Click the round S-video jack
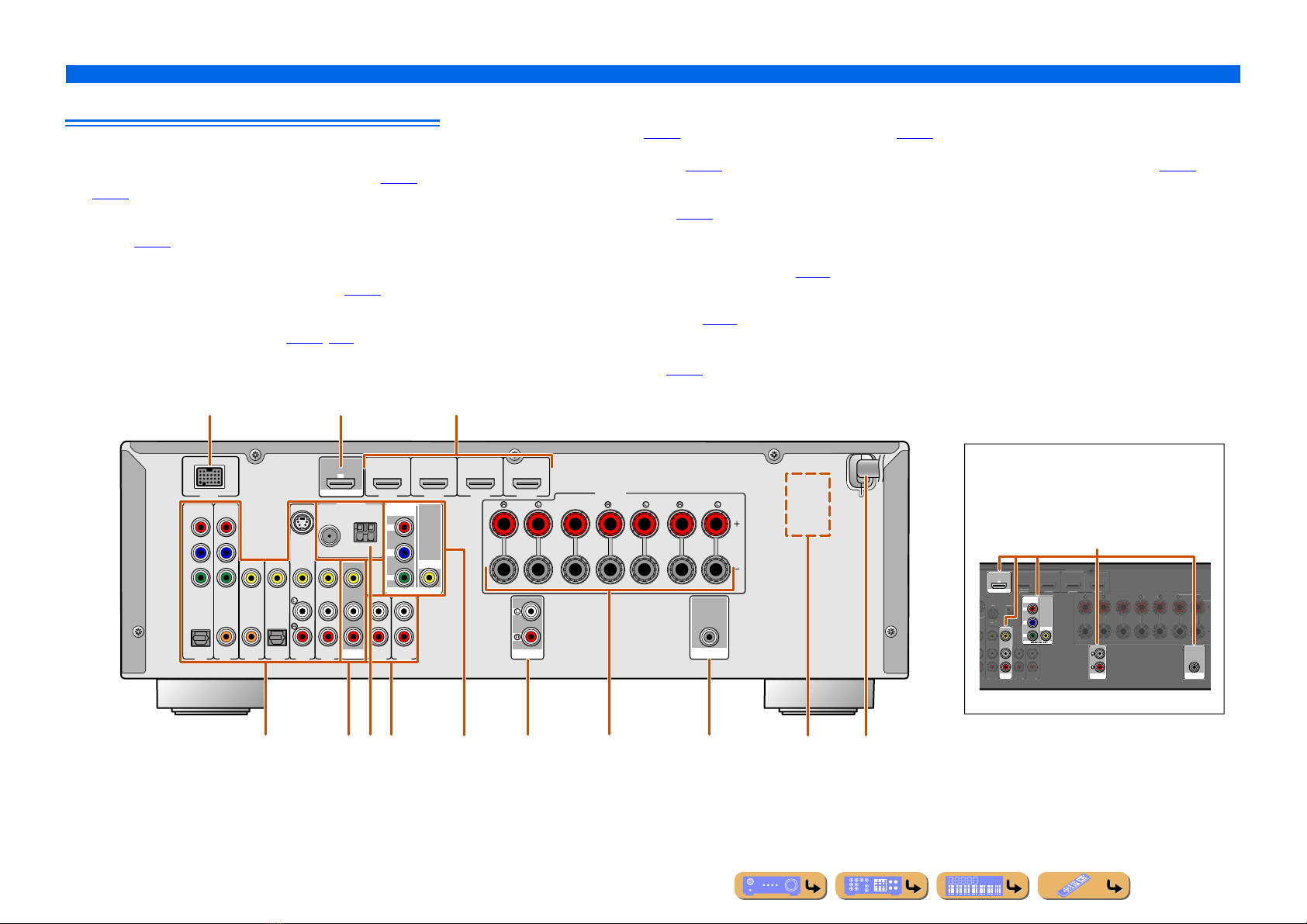 (301, 524)
